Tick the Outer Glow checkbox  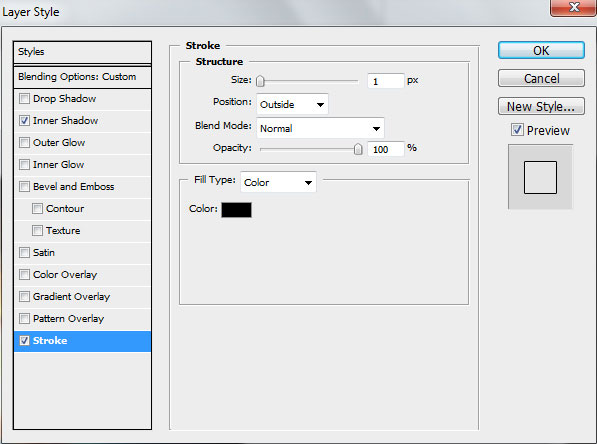(24, 142)
